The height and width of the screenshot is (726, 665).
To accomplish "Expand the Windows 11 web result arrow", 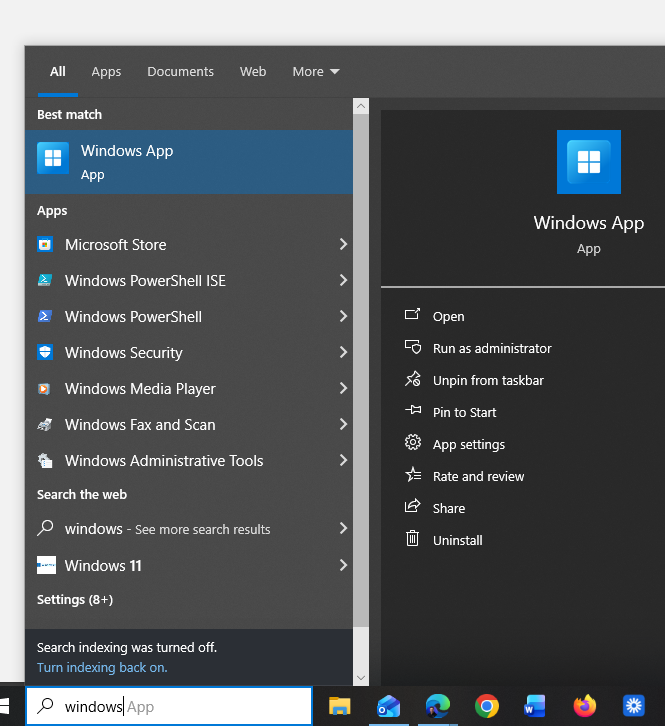I will click(x=342, y=565).
